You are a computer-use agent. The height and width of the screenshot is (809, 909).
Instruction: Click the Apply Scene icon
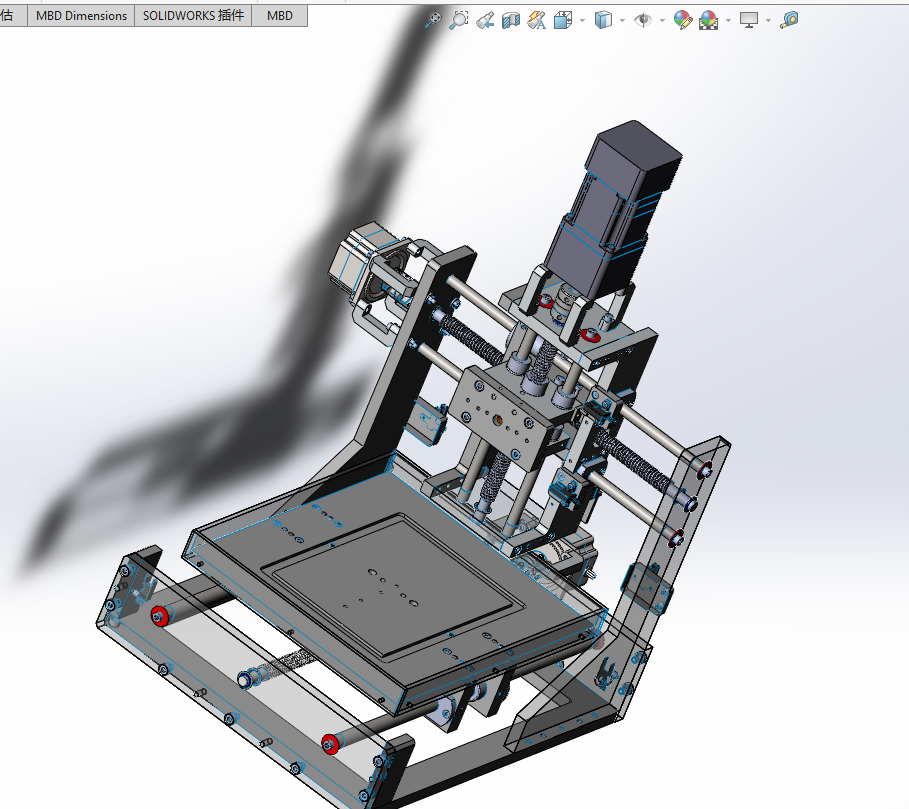tap(708, 20)
